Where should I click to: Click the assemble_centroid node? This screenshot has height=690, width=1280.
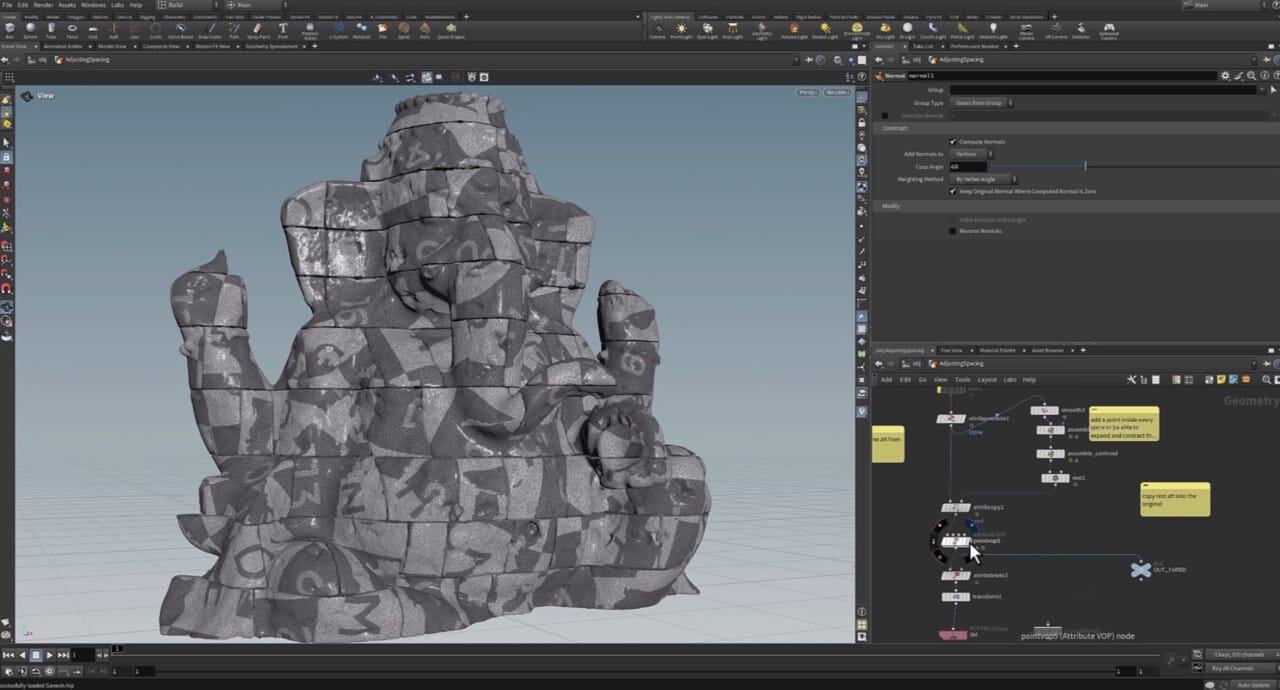point(1052,453)
